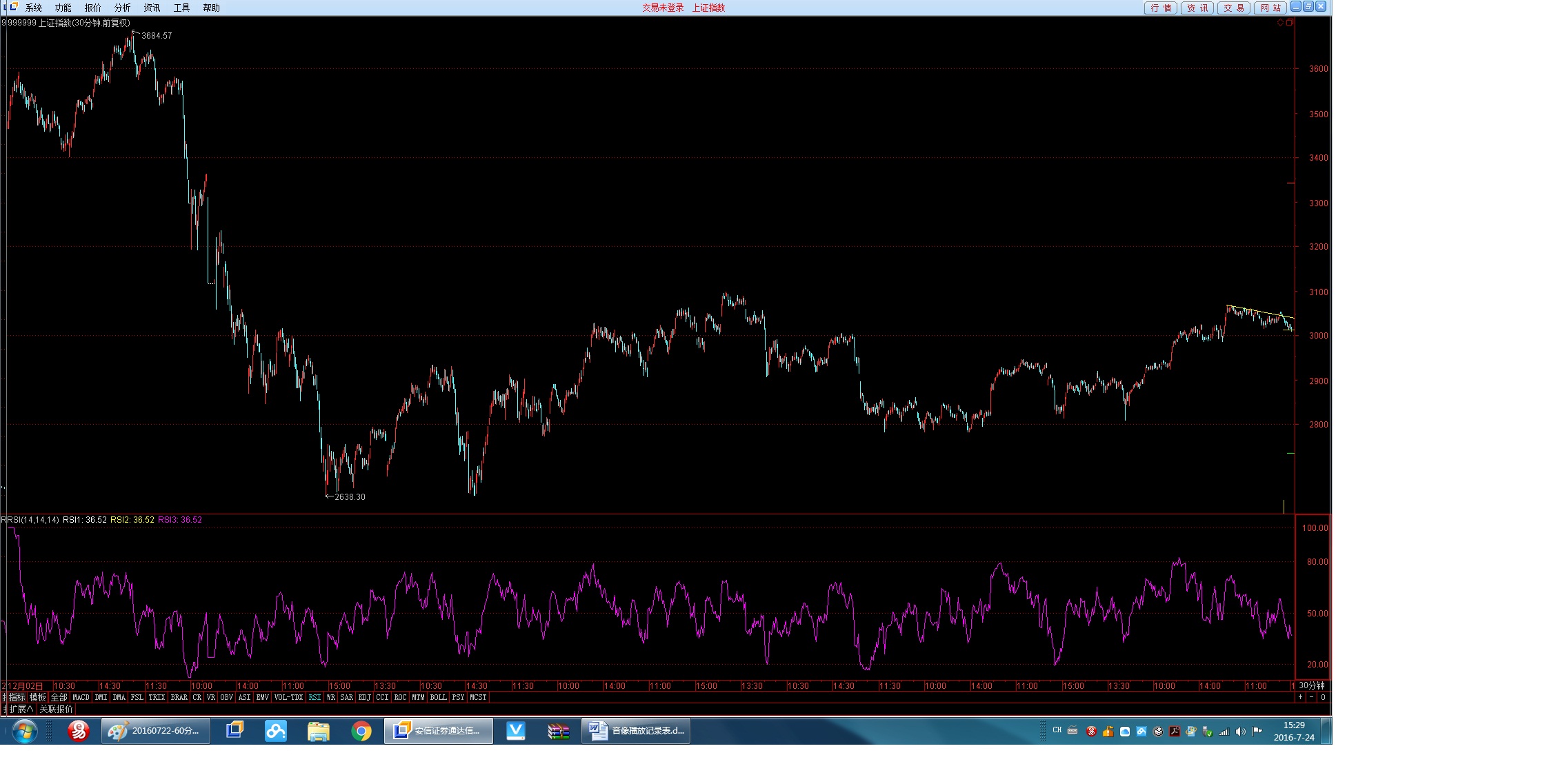This screenshot has height=784, width=1556.
Task: Open Baidu cloud icon in taskbar
Action: click(x=276, y=731)
